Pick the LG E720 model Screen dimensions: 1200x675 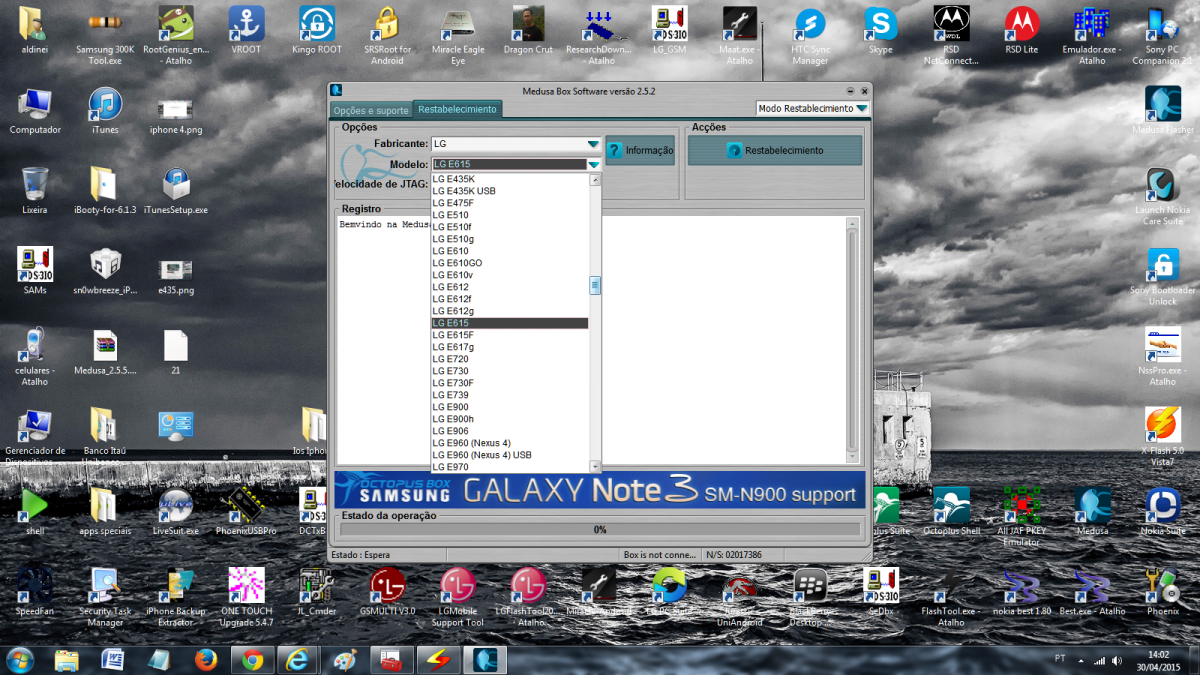pyautogui.click(x=510, y=359)
